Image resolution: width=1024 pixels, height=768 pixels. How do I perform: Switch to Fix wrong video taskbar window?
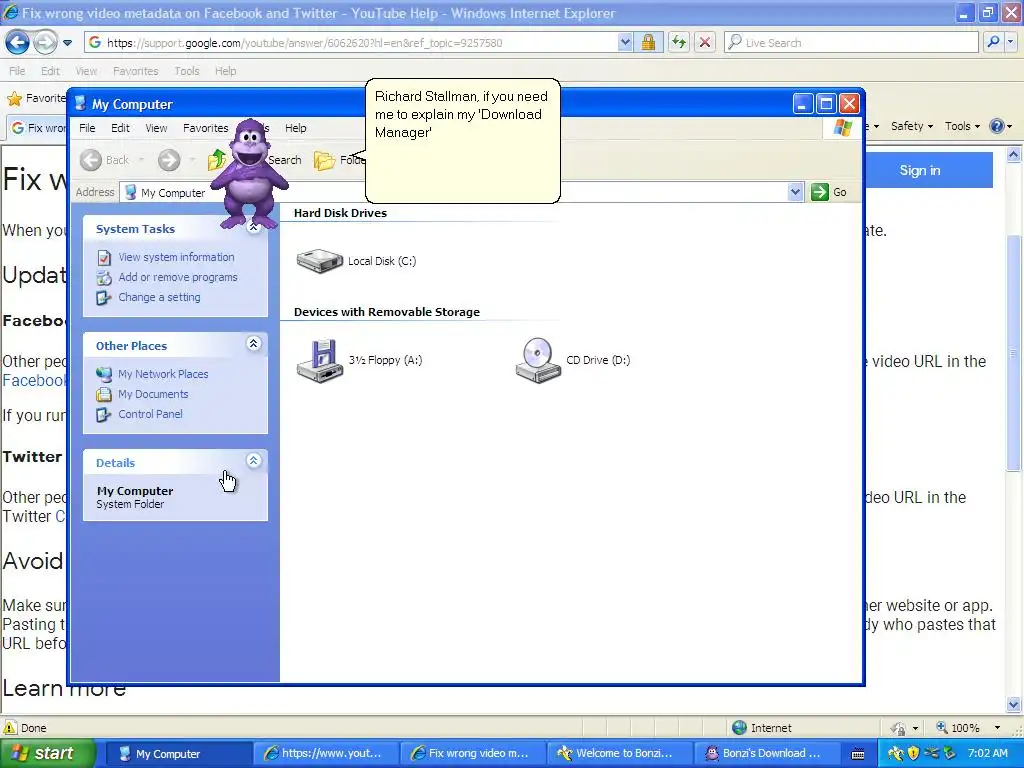pos(472,754)
